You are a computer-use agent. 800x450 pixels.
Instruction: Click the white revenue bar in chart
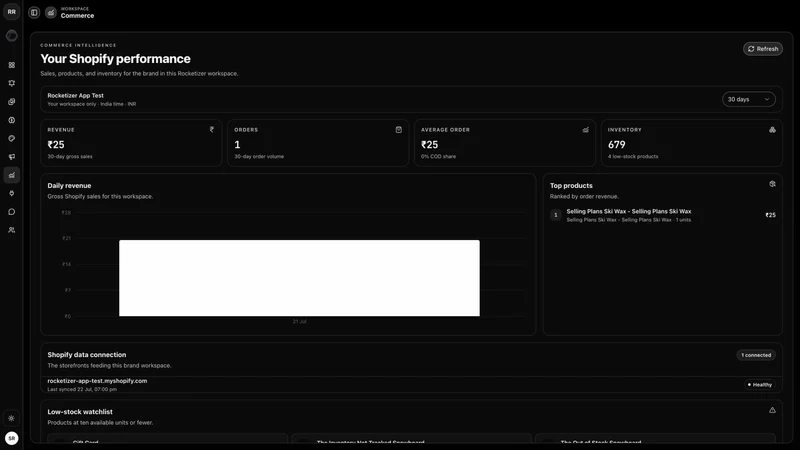point(299,278)
